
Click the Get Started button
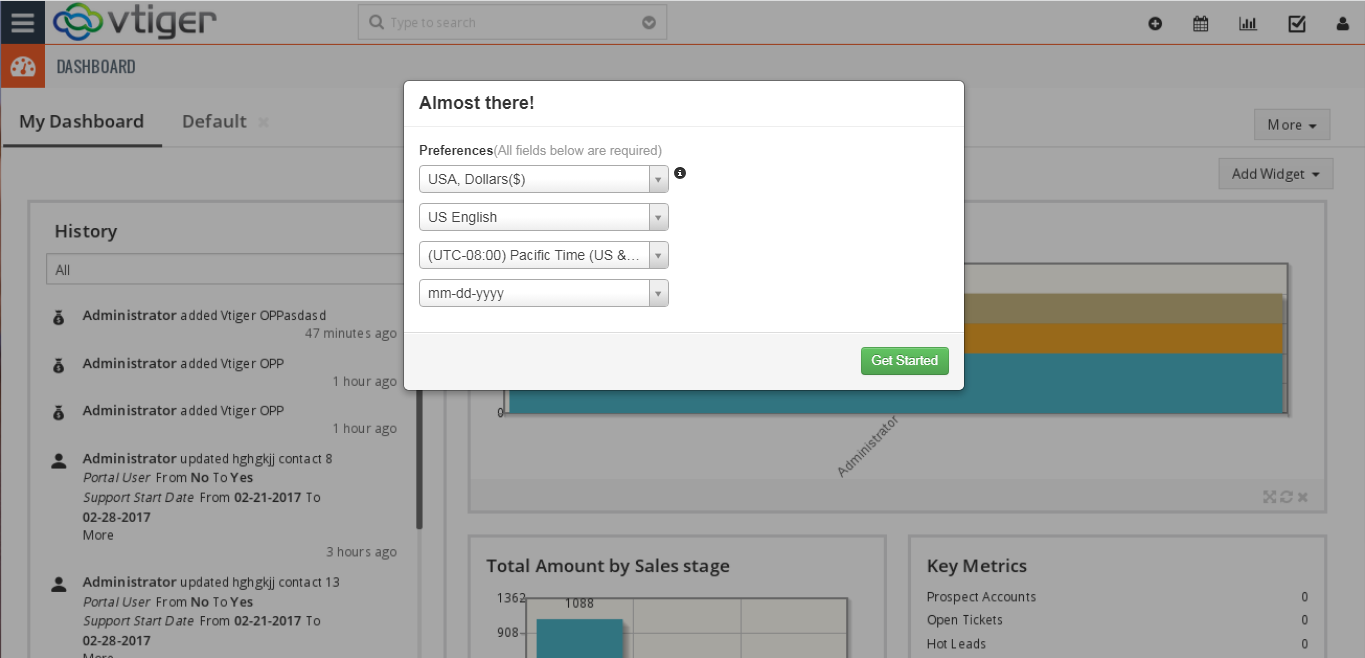tap(904, 360)
